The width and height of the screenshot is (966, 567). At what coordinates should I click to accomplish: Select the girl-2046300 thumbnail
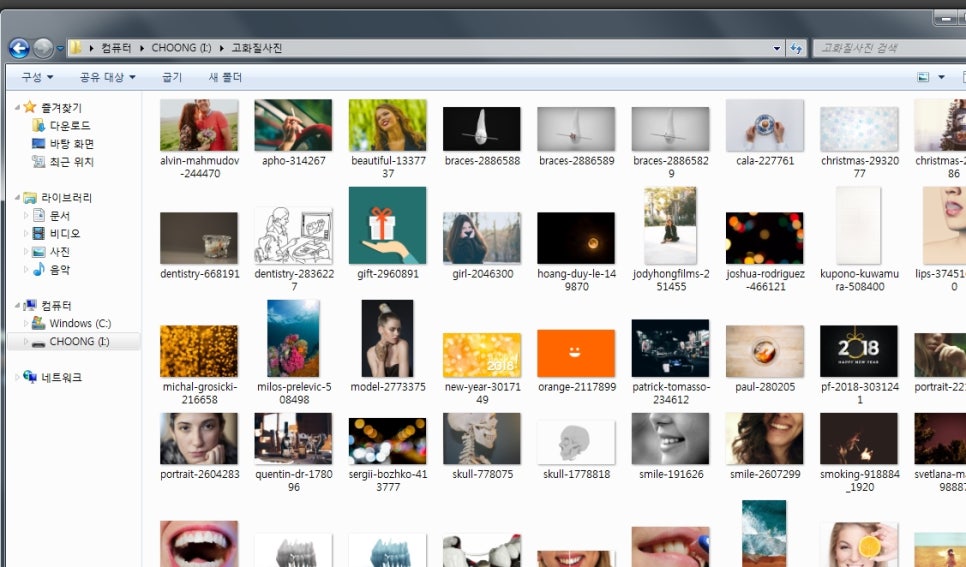(x=482, y=238)
